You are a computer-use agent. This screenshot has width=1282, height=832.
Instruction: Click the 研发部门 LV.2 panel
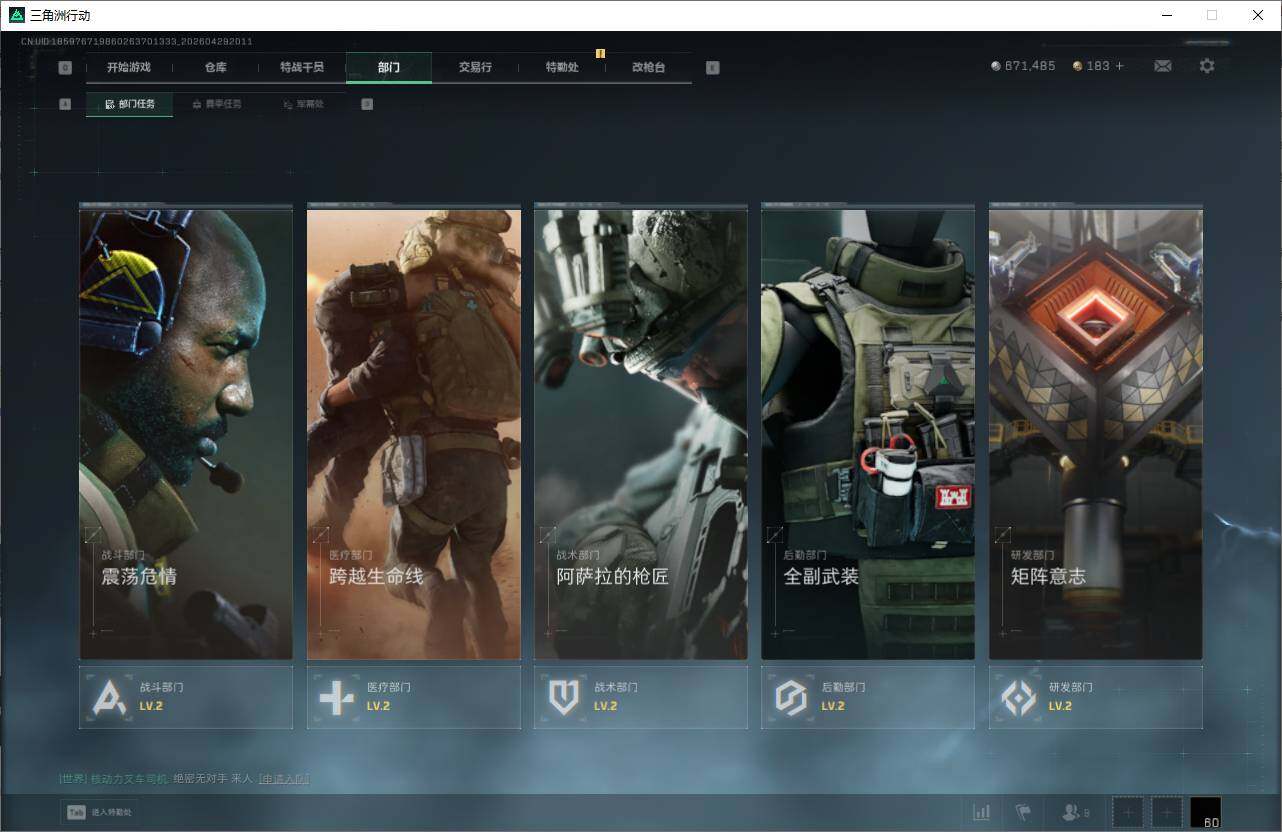click(x=1096, y=697)
